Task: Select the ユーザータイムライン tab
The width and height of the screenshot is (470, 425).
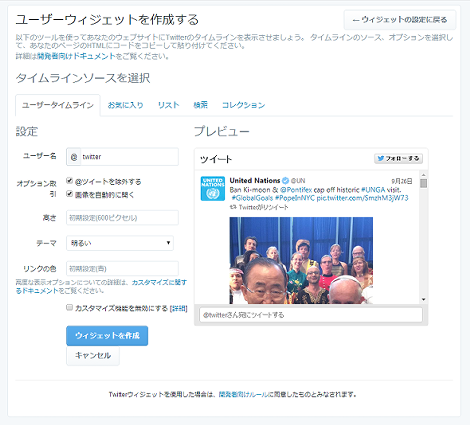Action: pyautogui.click(x=58, y=105)
